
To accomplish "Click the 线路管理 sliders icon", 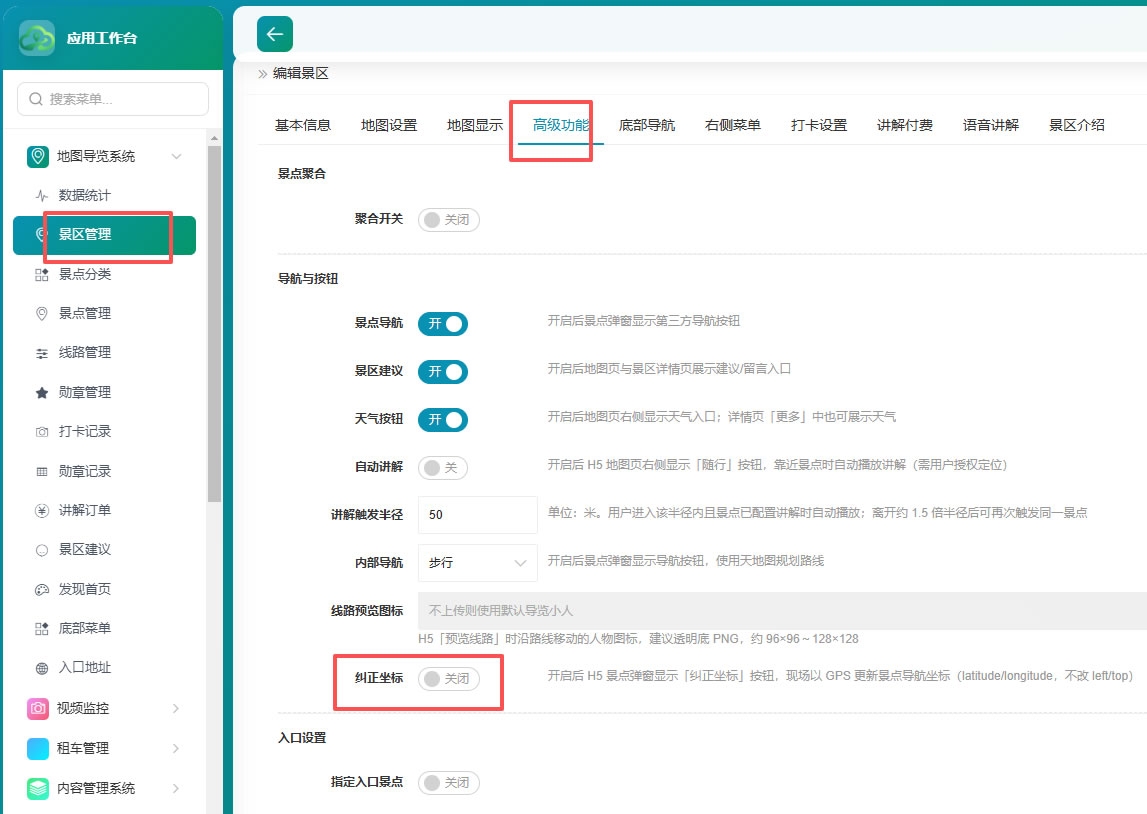I will coord(42,353).
